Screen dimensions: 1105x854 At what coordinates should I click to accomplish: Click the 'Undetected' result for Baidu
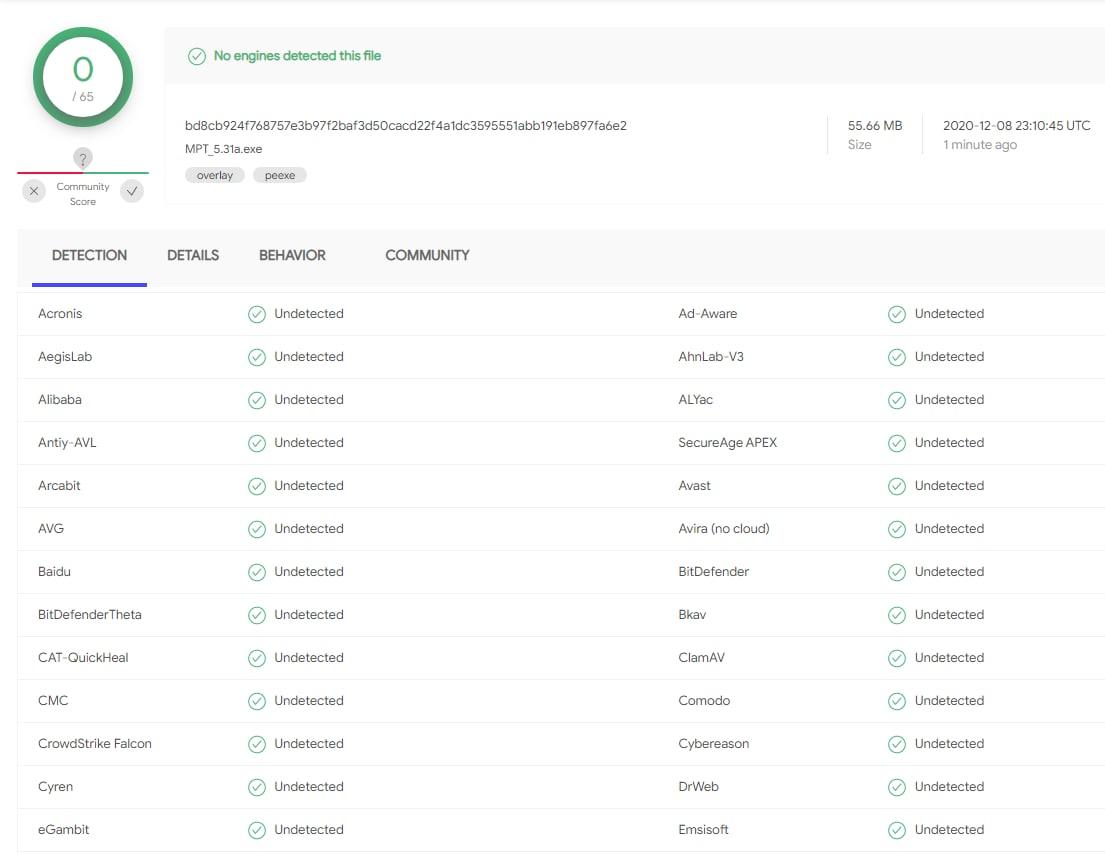coord(309,571)
